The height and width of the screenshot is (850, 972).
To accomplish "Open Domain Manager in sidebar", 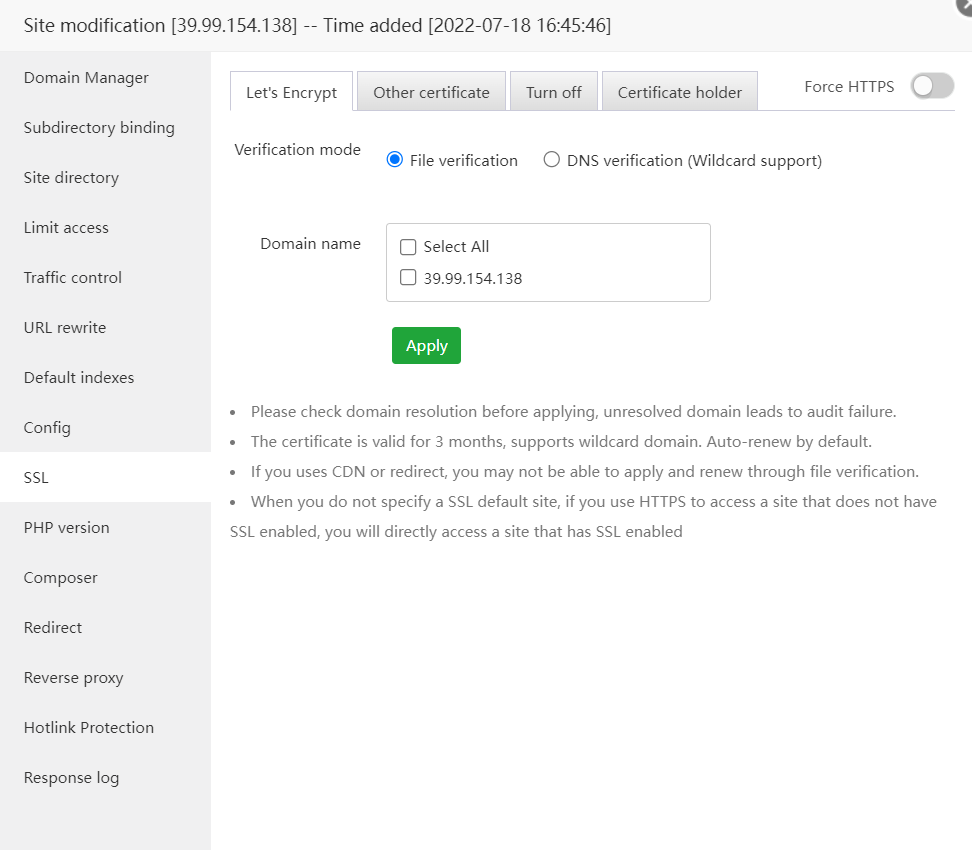I will (86, 78).
